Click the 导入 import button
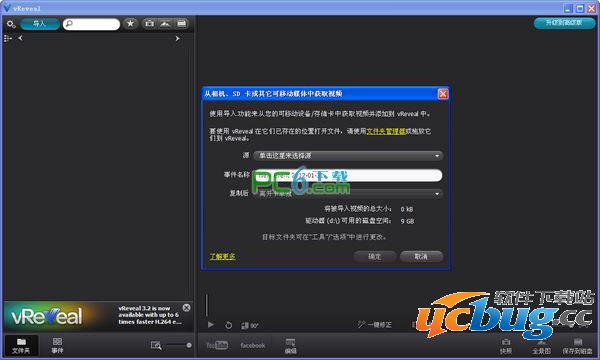This screenshot has height=360, width=600. point(39,24)
